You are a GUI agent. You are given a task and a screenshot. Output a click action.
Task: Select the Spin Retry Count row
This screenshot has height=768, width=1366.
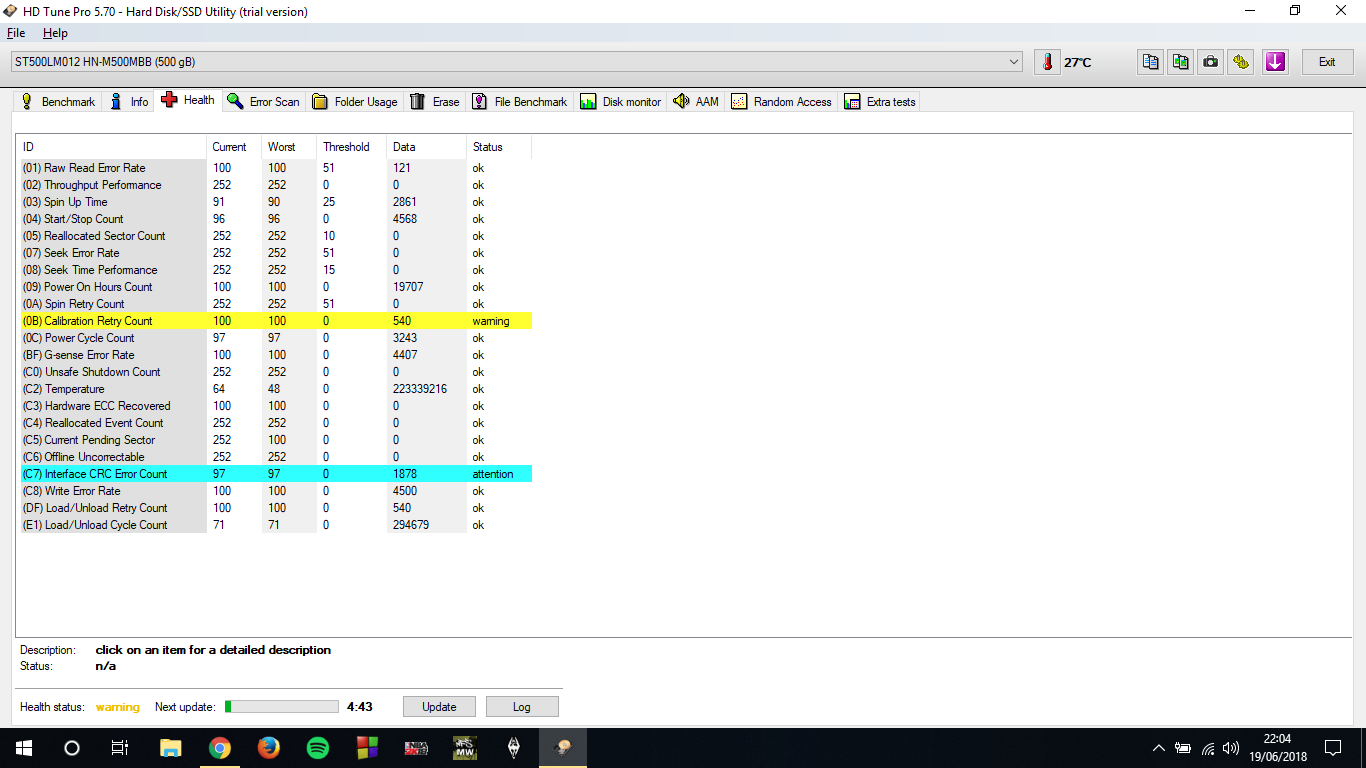pos(276,304)
